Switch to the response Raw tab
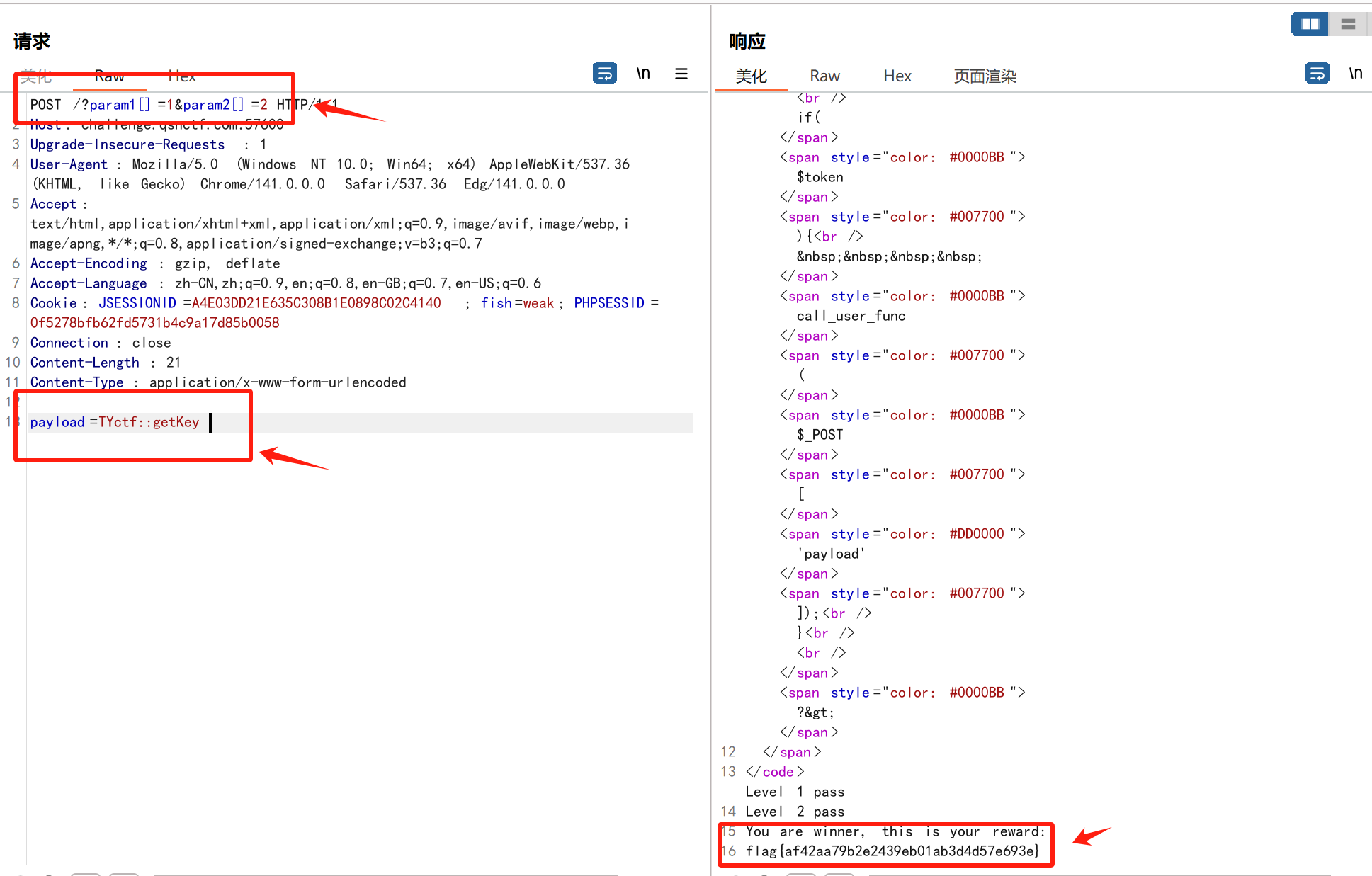The width and height of the screenshot is (1372, 876). (x=824, y=76)
